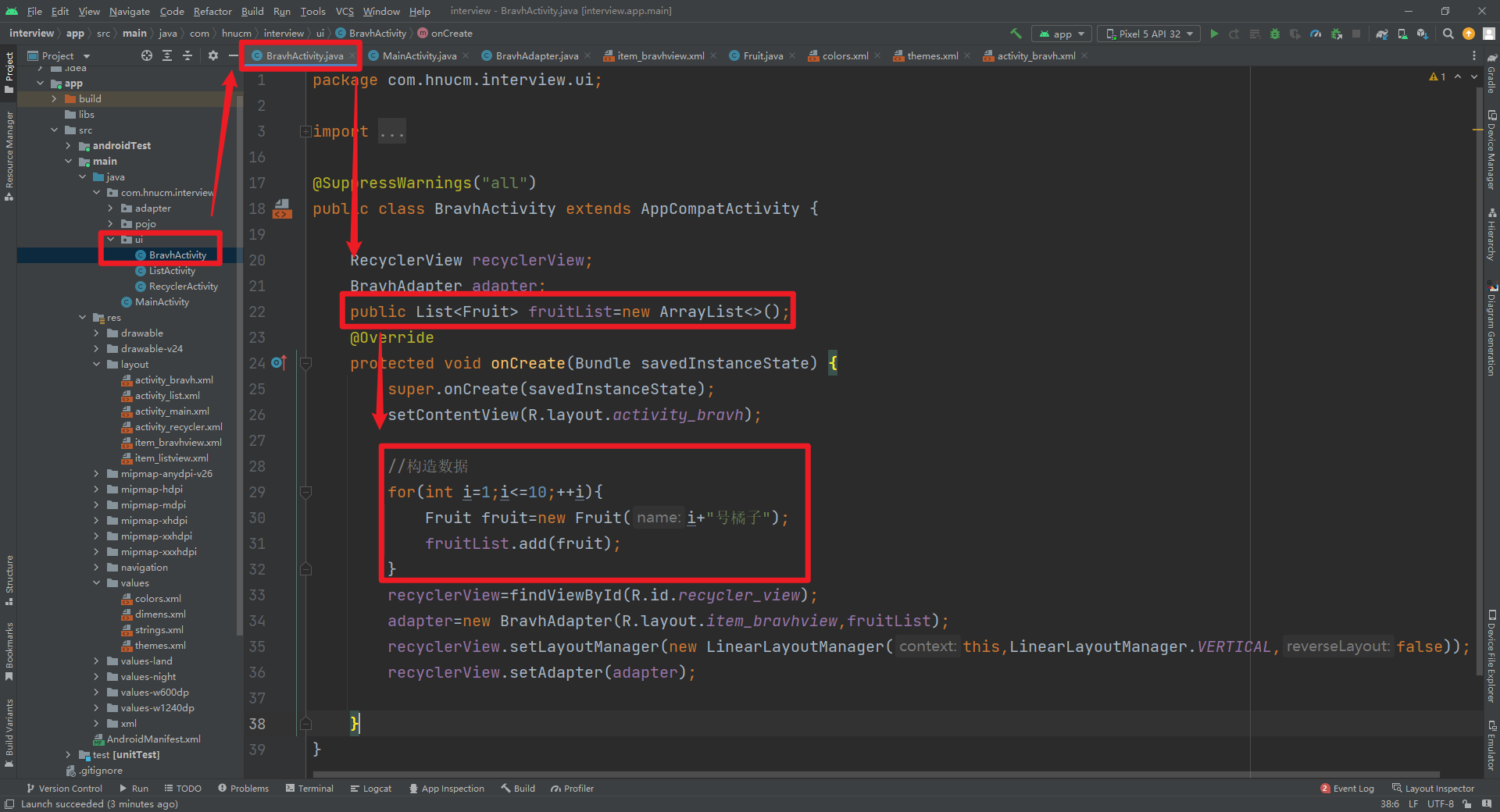The width and height of the screenshot is (1500, 812).
Task: Expand the import fold on line 3
Action: [305, 131]
